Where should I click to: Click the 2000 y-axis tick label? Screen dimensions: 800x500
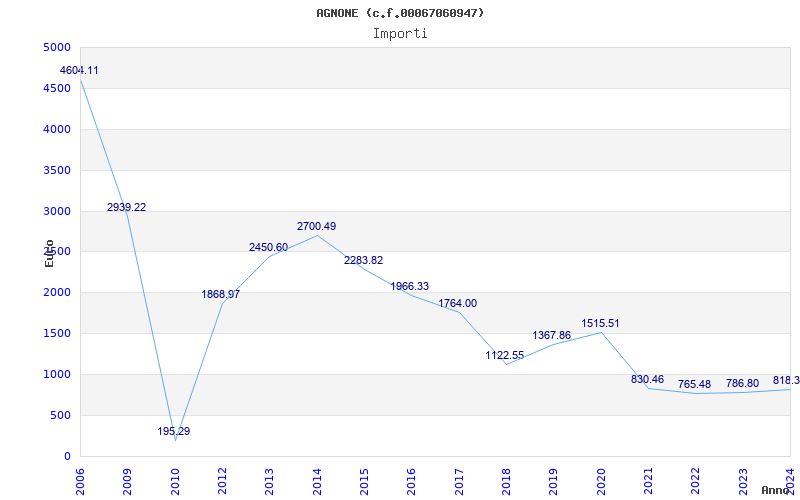click(57, 293)
